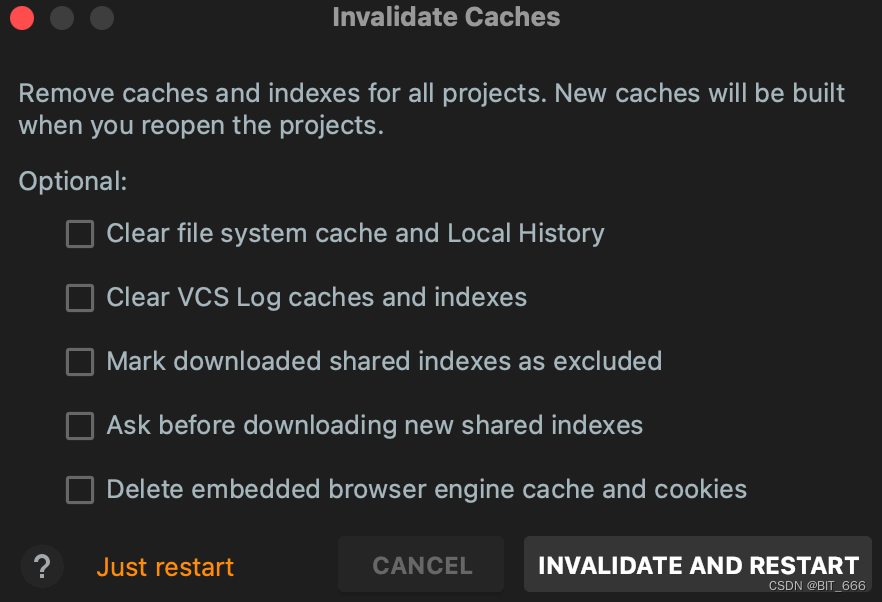Toggle the Ask before downloading checkbox
The image size is (882, 602).
click(80, 426)
